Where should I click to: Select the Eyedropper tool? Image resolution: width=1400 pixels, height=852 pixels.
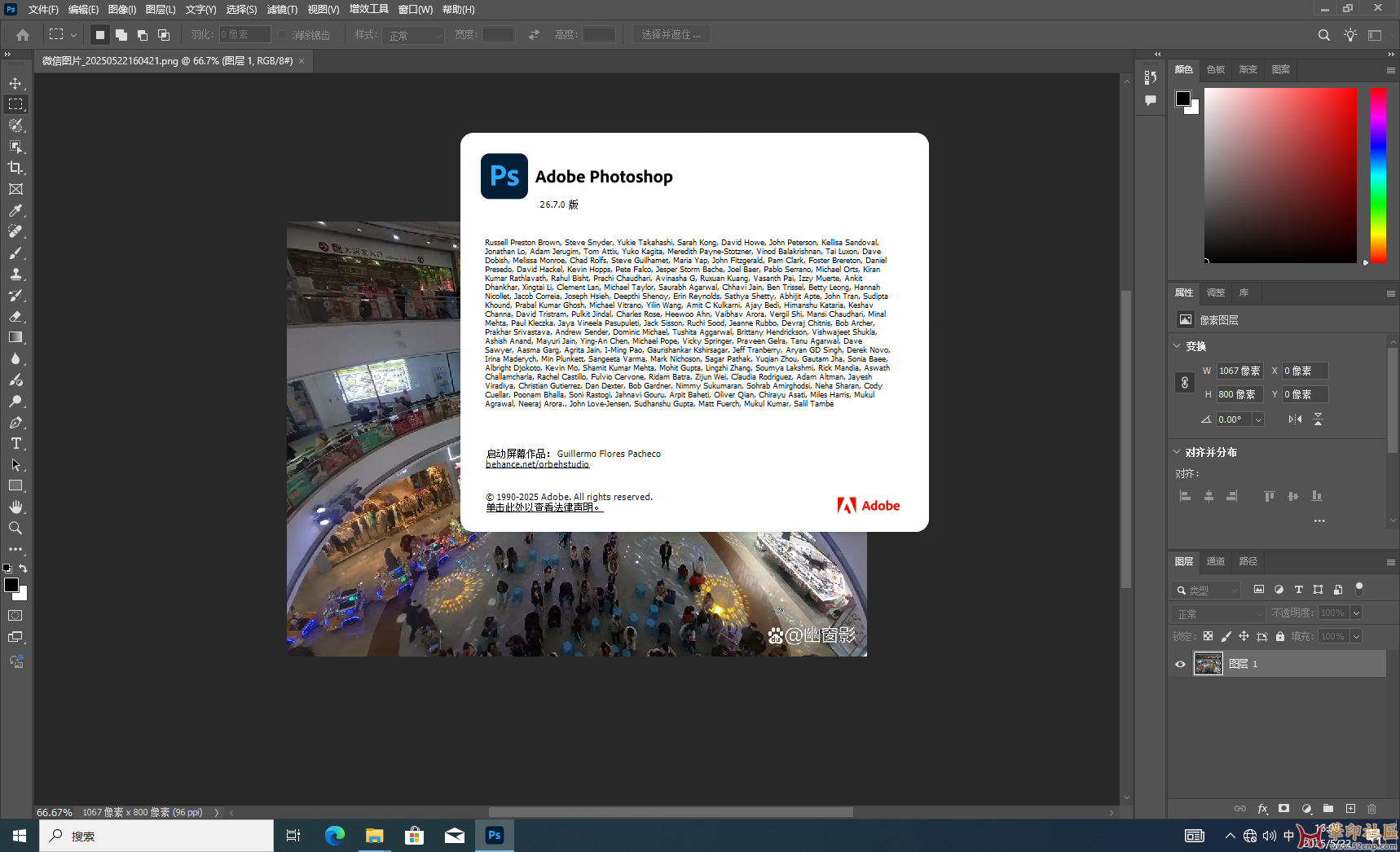click(15, 210)
